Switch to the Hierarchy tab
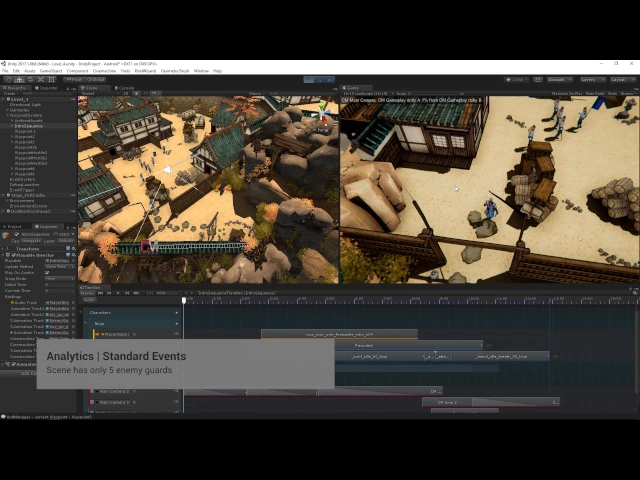The image size is (640, 480). (x=16, y=88)
